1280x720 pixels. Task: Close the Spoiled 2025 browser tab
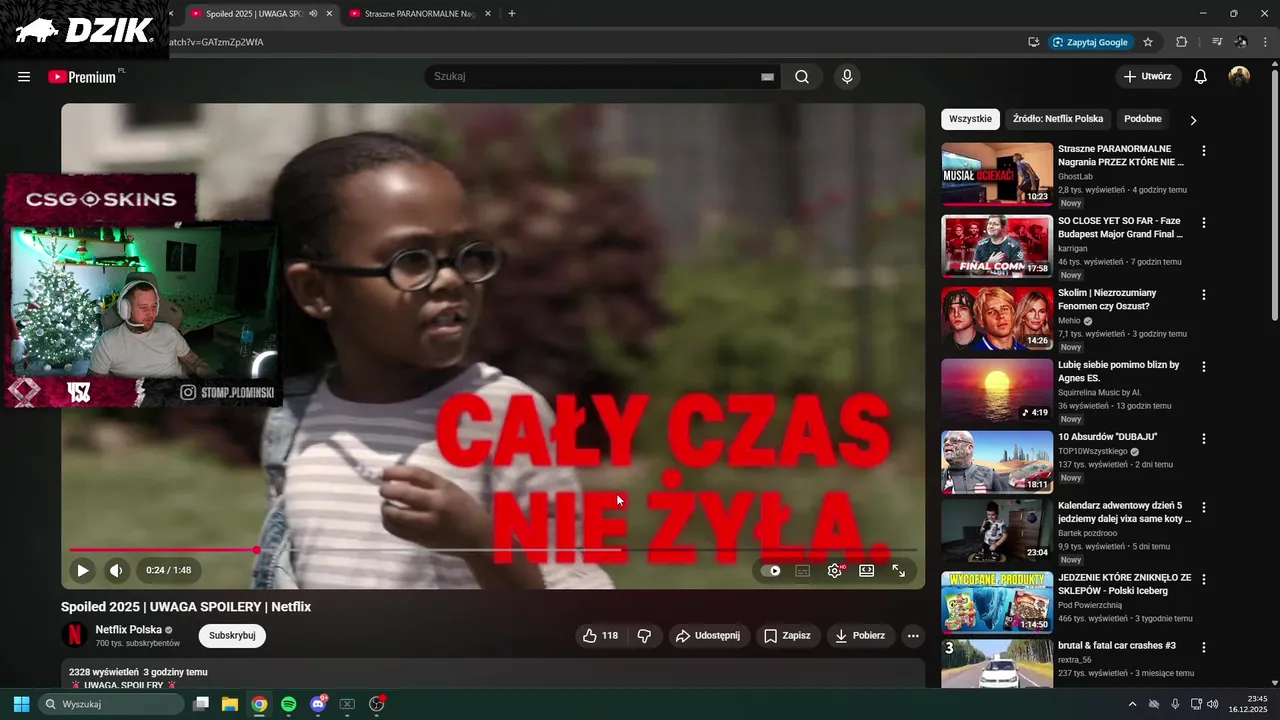[x=329, y=14]
